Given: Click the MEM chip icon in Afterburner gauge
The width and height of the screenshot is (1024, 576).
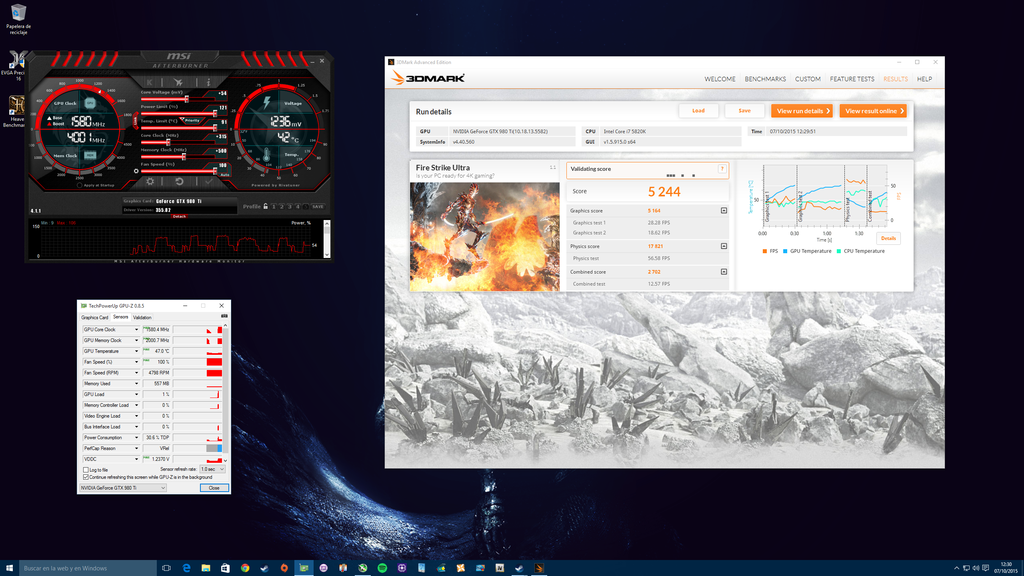Looking at the screenshot, I should click(90, 155).
